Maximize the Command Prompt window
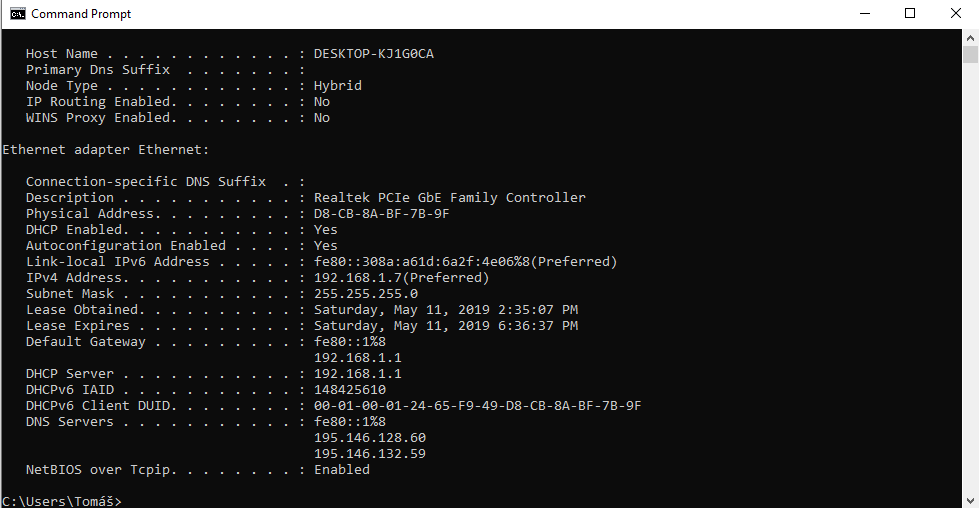The height and width of the screenshot is (518, 980). [x=910, y=14]
